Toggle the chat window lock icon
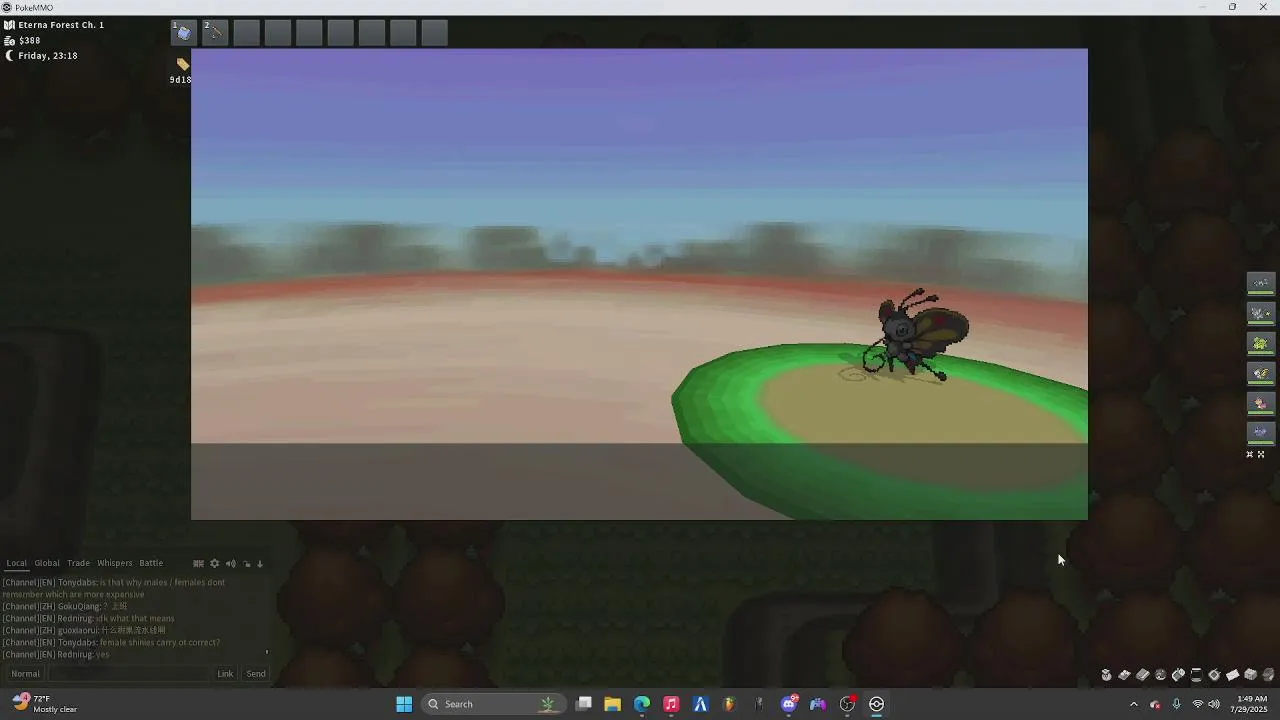Image resolution: width=1280 pixels, height=720 pixels. [x=247, y=563]
